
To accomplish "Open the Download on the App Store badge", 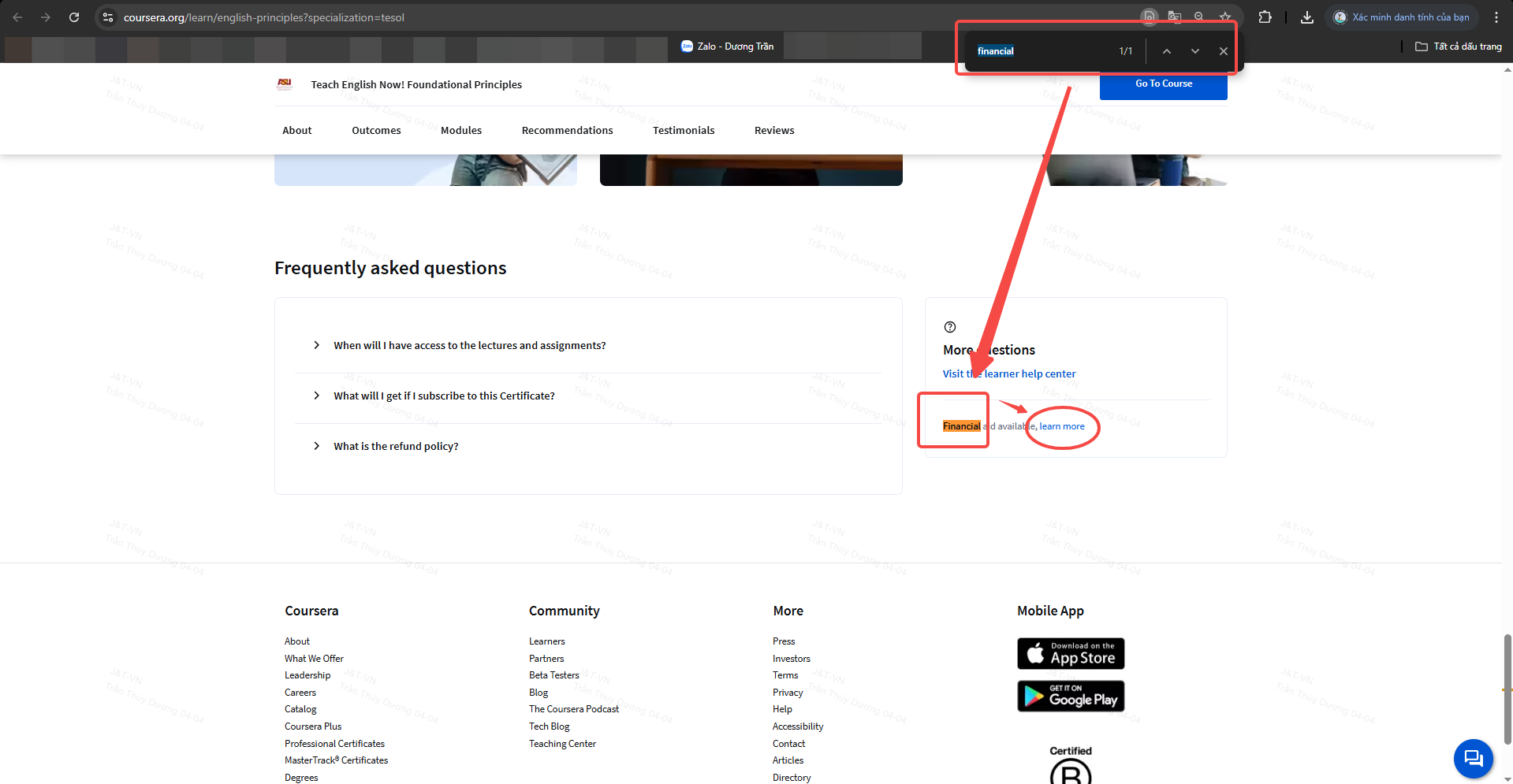I will (x=1070, y=653).
